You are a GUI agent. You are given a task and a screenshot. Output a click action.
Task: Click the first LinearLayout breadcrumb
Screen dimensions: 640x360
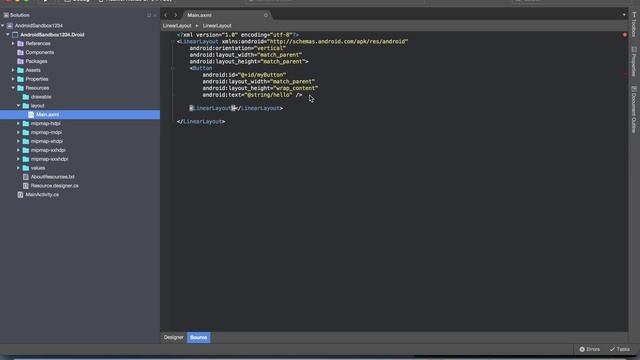click(177, 26)
